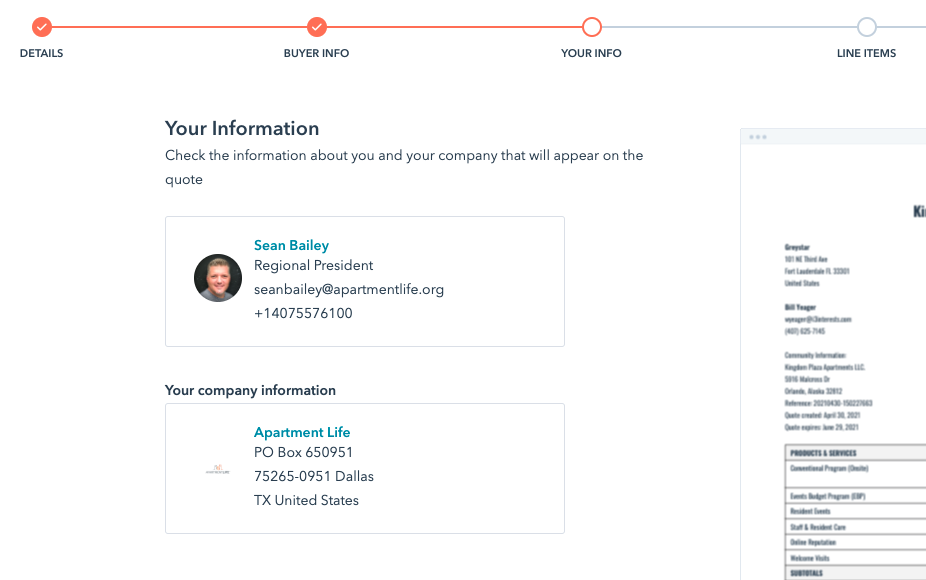Click the Apartment Life company logo

coord(218,470)
